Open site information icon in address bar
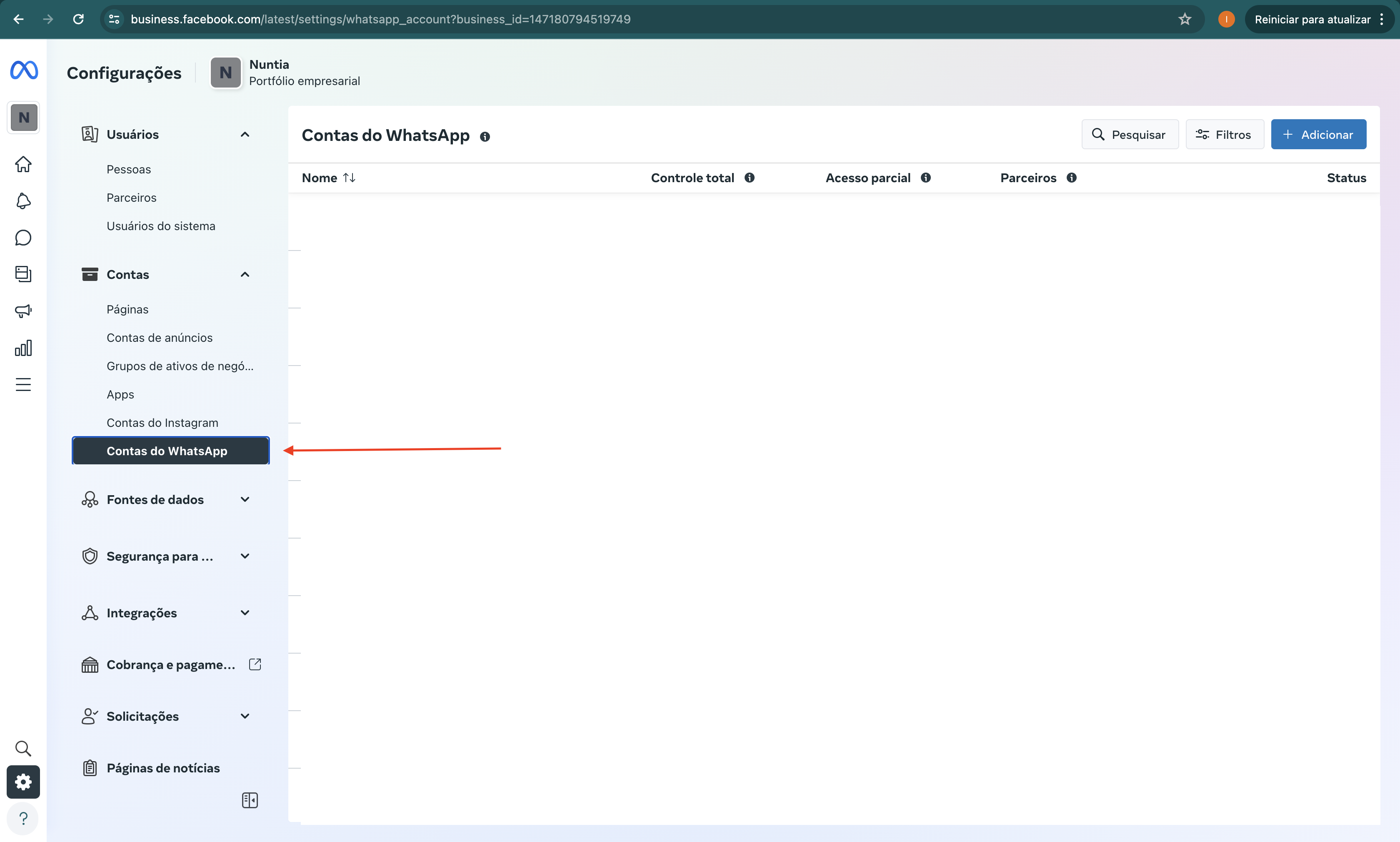This screenshot has width=1400, height=842. click(115, 19)
